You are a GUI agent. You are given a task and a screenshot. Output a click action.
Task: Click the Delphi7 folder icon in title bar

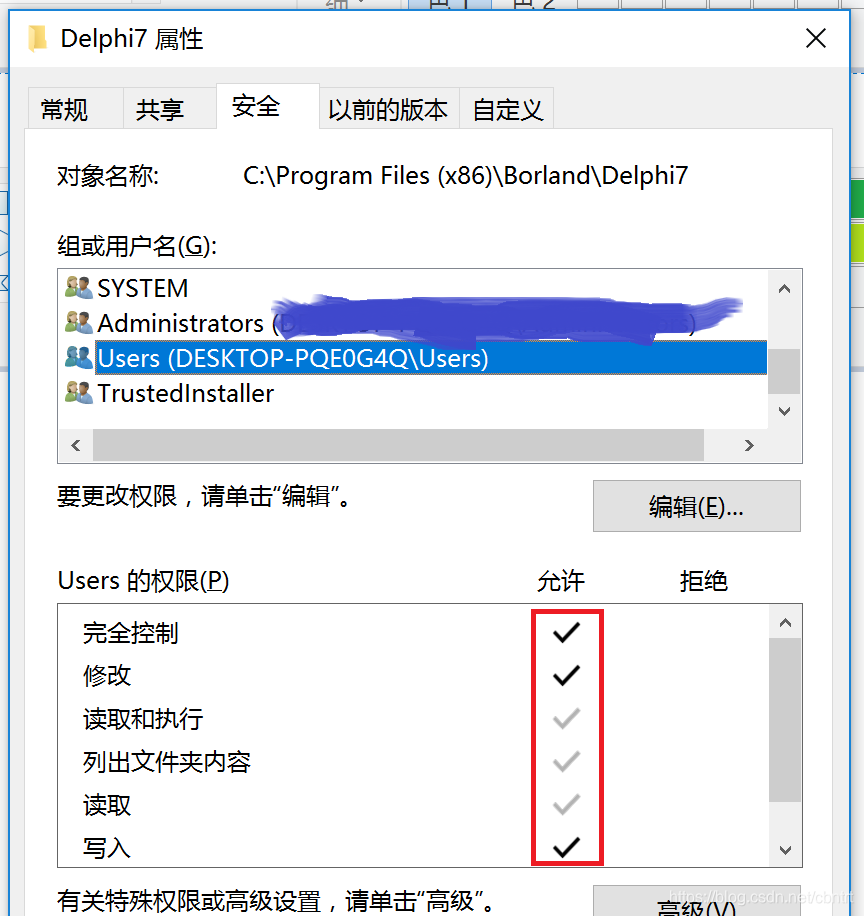38,39
